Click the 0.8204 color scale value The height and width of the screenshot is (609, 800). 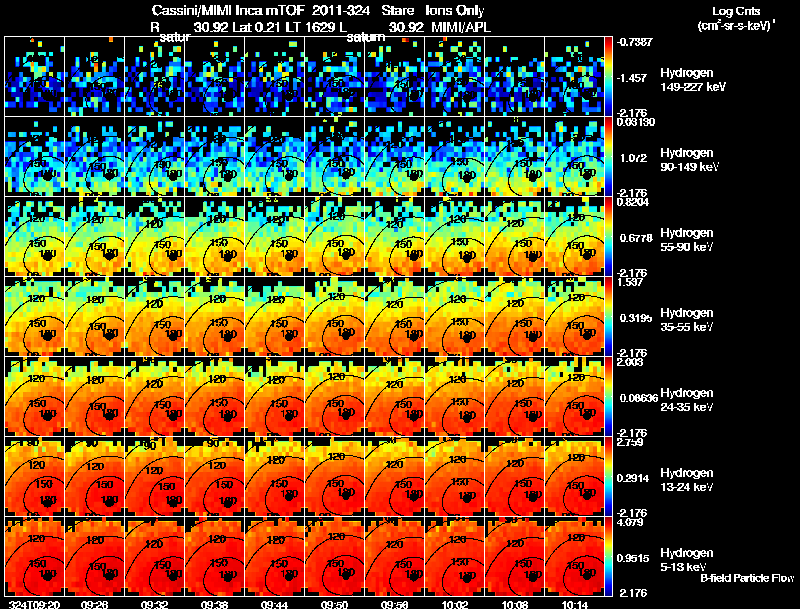[633, 202]
